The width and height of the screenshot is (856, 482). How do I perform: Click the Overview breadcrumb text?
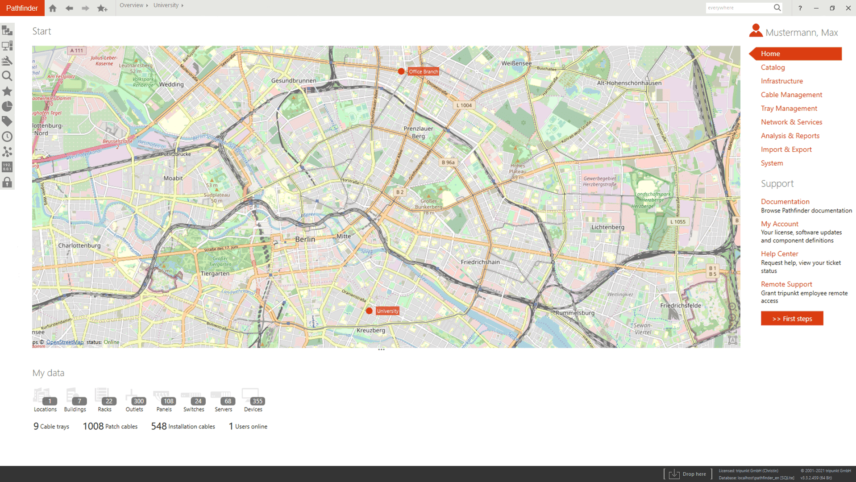pos(131,5)
